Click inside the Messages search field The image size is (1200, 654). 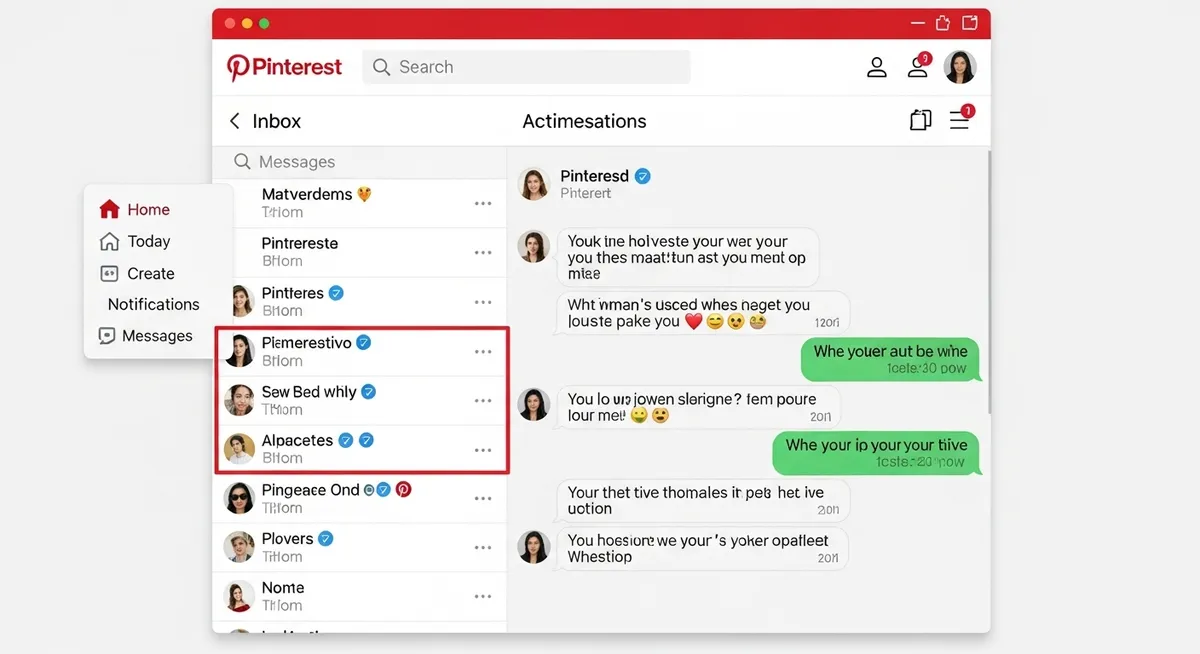(330, 161)
